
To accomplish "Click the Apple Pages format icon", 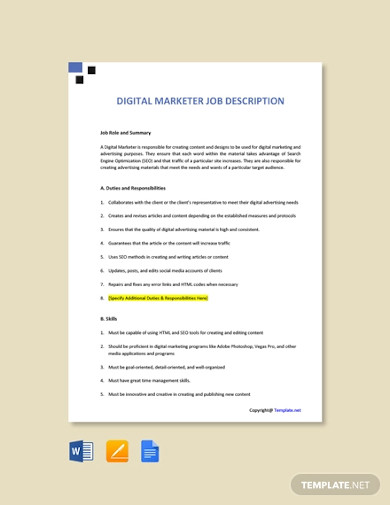I will (117, 451).
